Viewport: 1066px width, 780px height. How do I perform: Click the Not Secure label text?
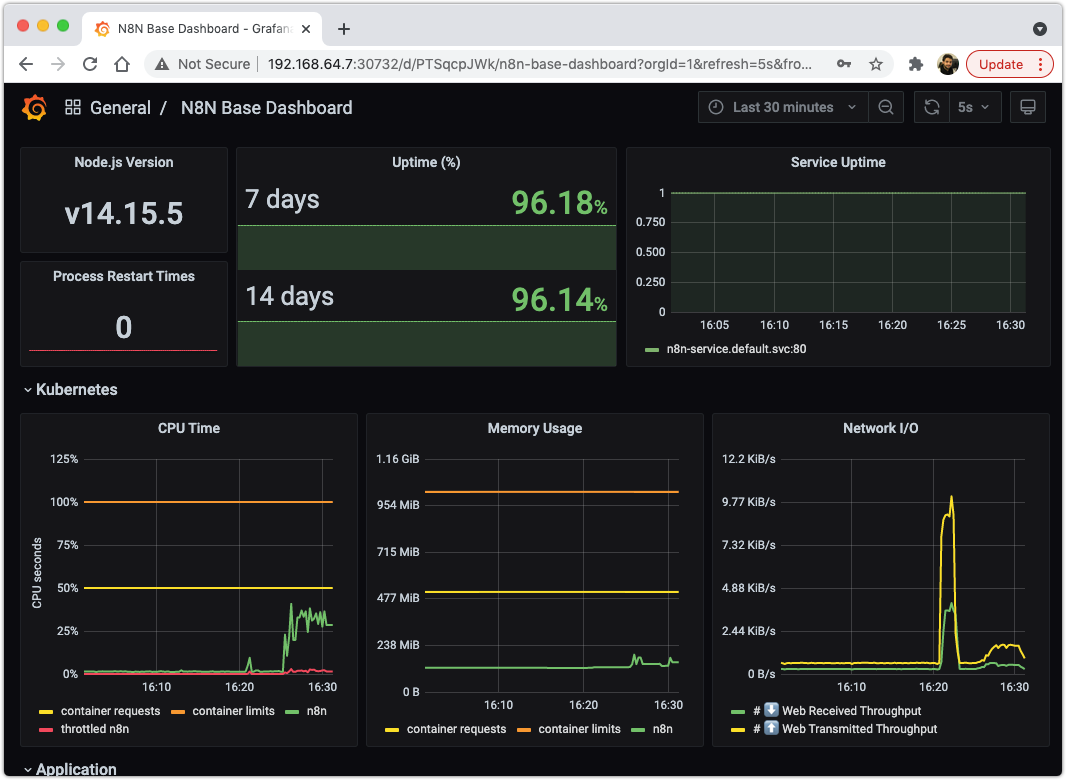click(x=214, y=64)
